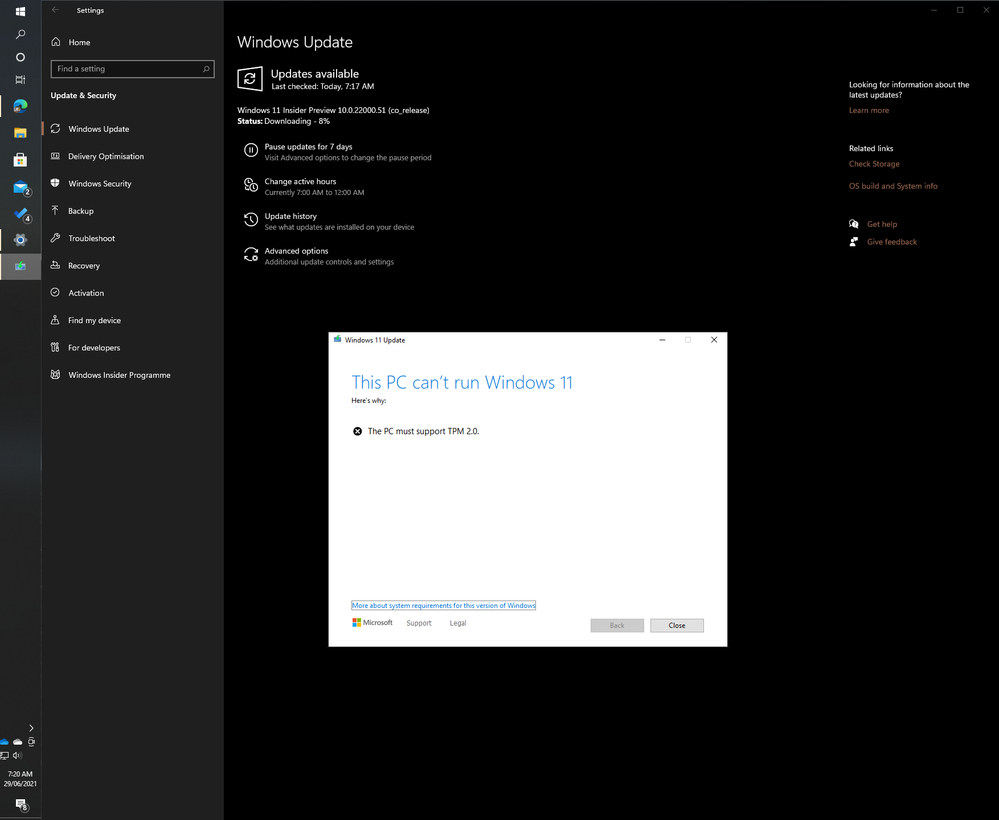Screen dimensions: 999x820
Task: Click the Advanced options gear-arrows icon
Action: point(251,255)
